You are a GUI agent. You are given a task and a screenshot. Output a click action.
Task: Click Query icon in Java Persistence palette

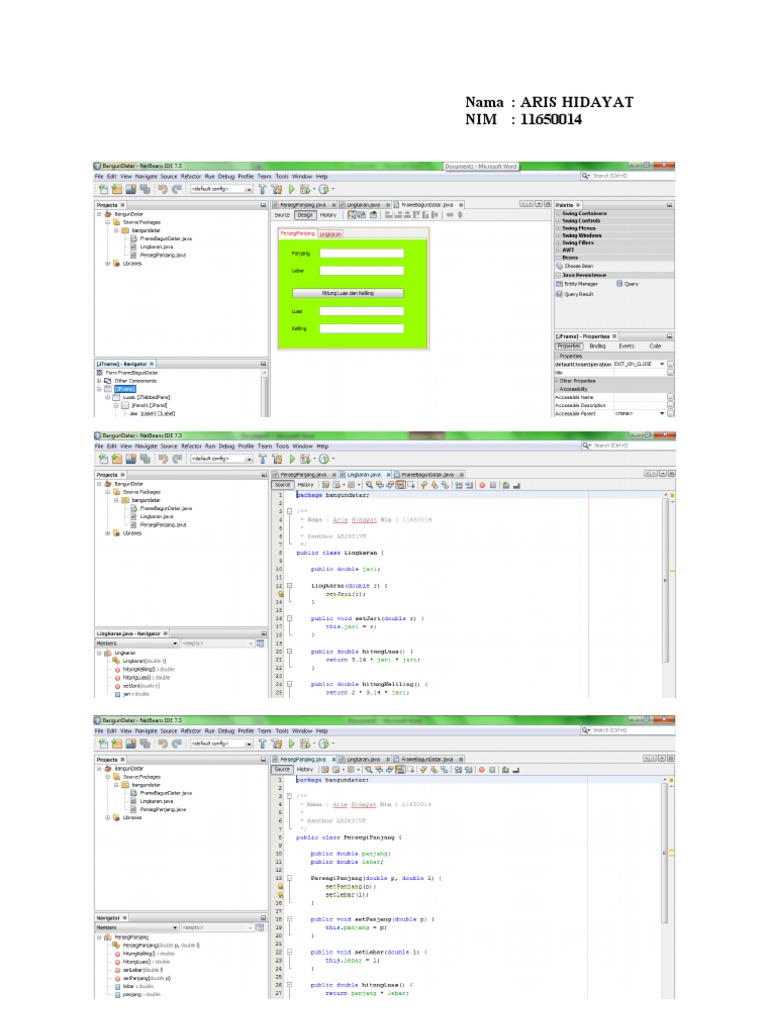point(630,283)
